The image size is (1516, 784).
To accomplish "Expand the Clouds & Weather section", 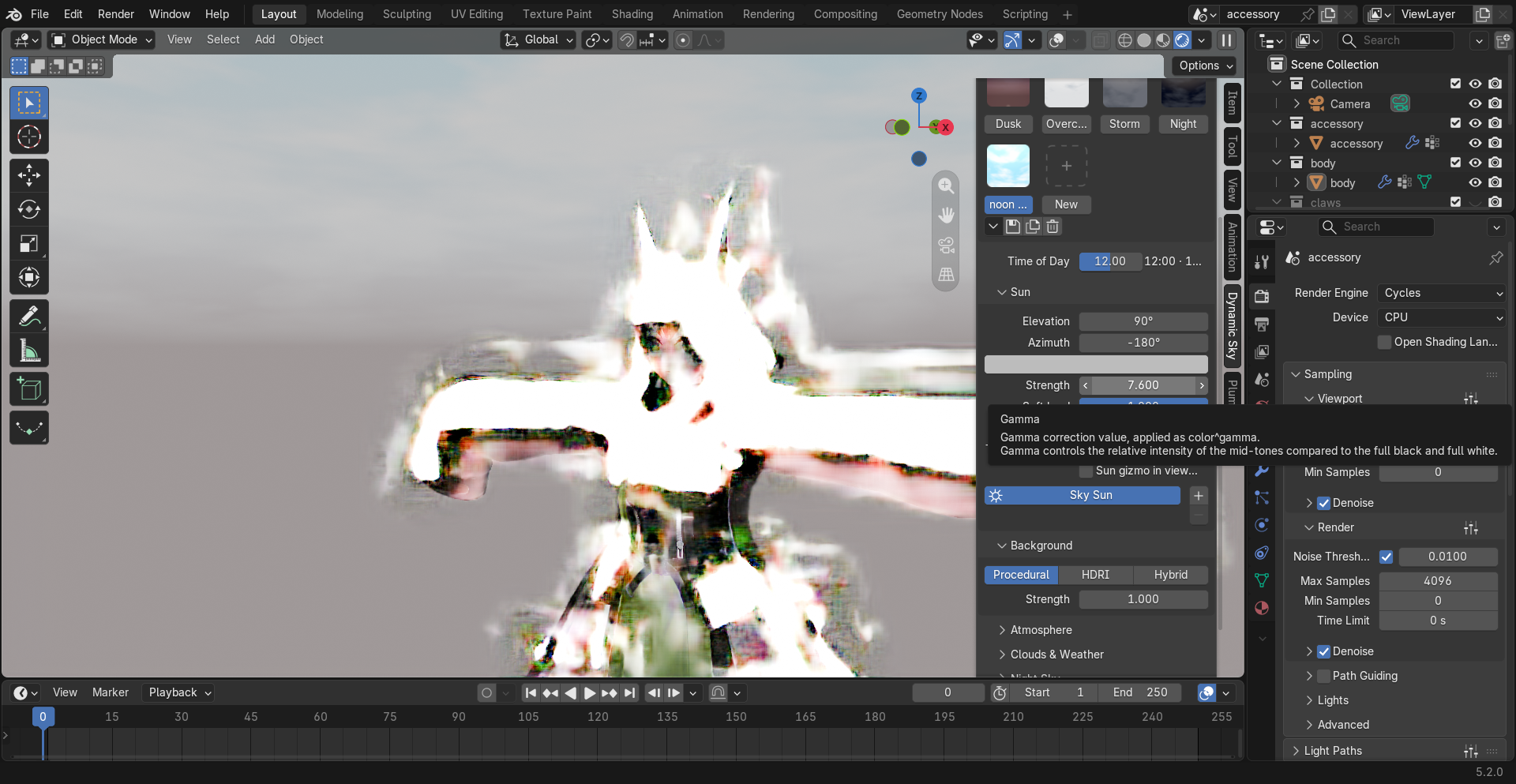I will coord(1057,655).
